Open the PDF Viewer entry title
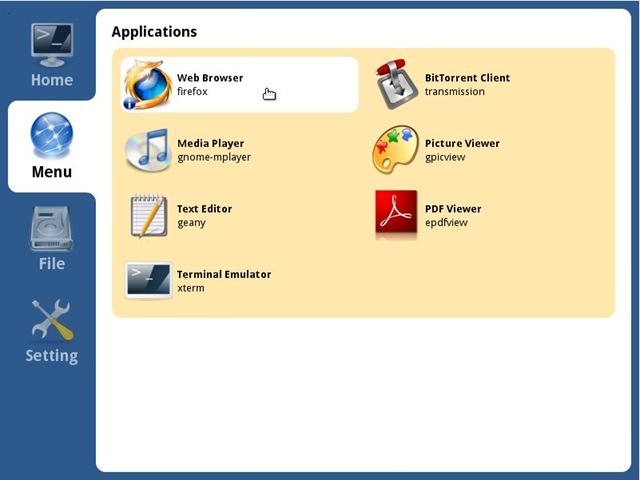The image size is (640, 480). tap(453, 209)
